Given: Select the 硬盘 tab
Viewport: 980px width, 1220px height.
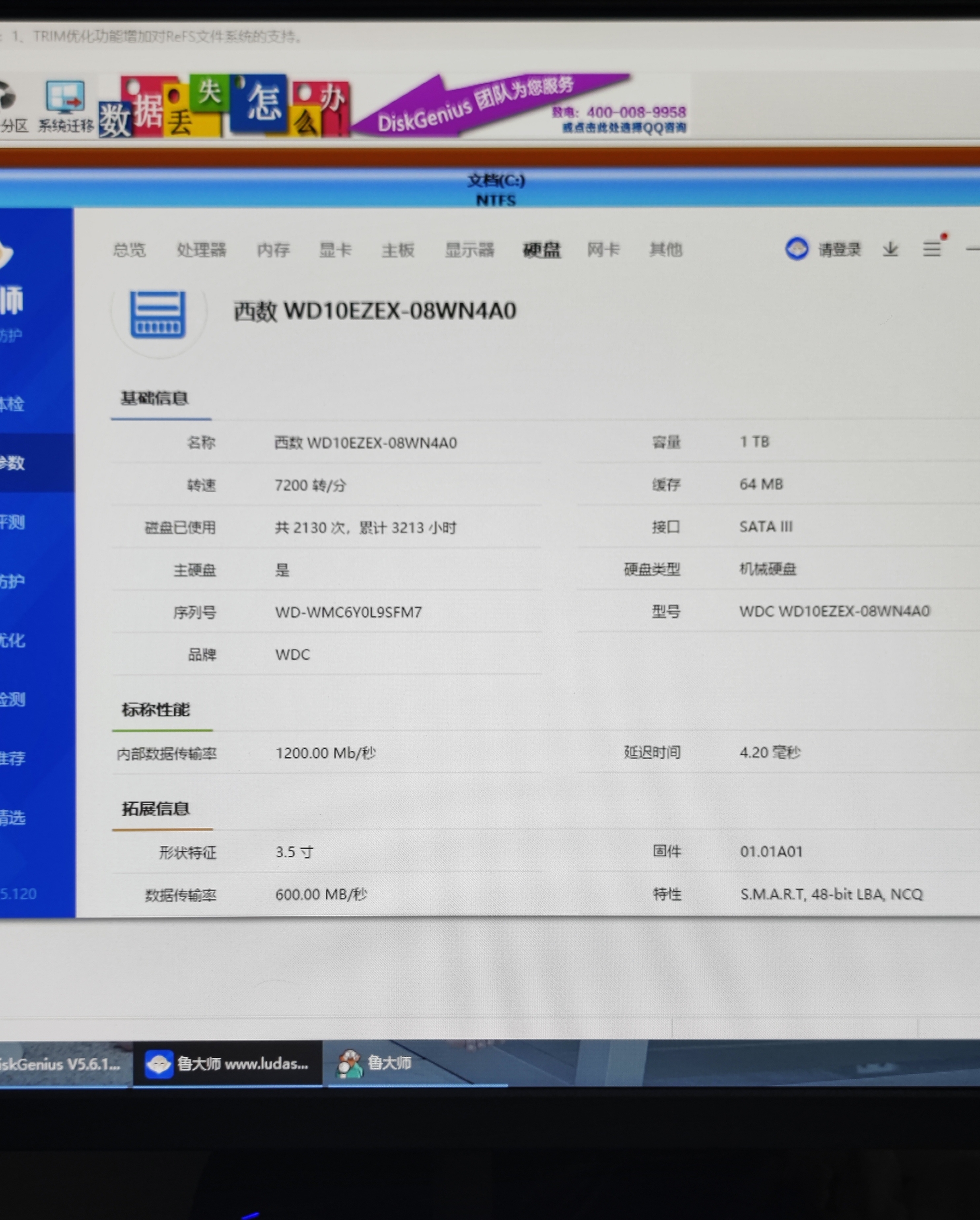Looking at the screenshot, I should pyautogui.click(x=541, y=249).
